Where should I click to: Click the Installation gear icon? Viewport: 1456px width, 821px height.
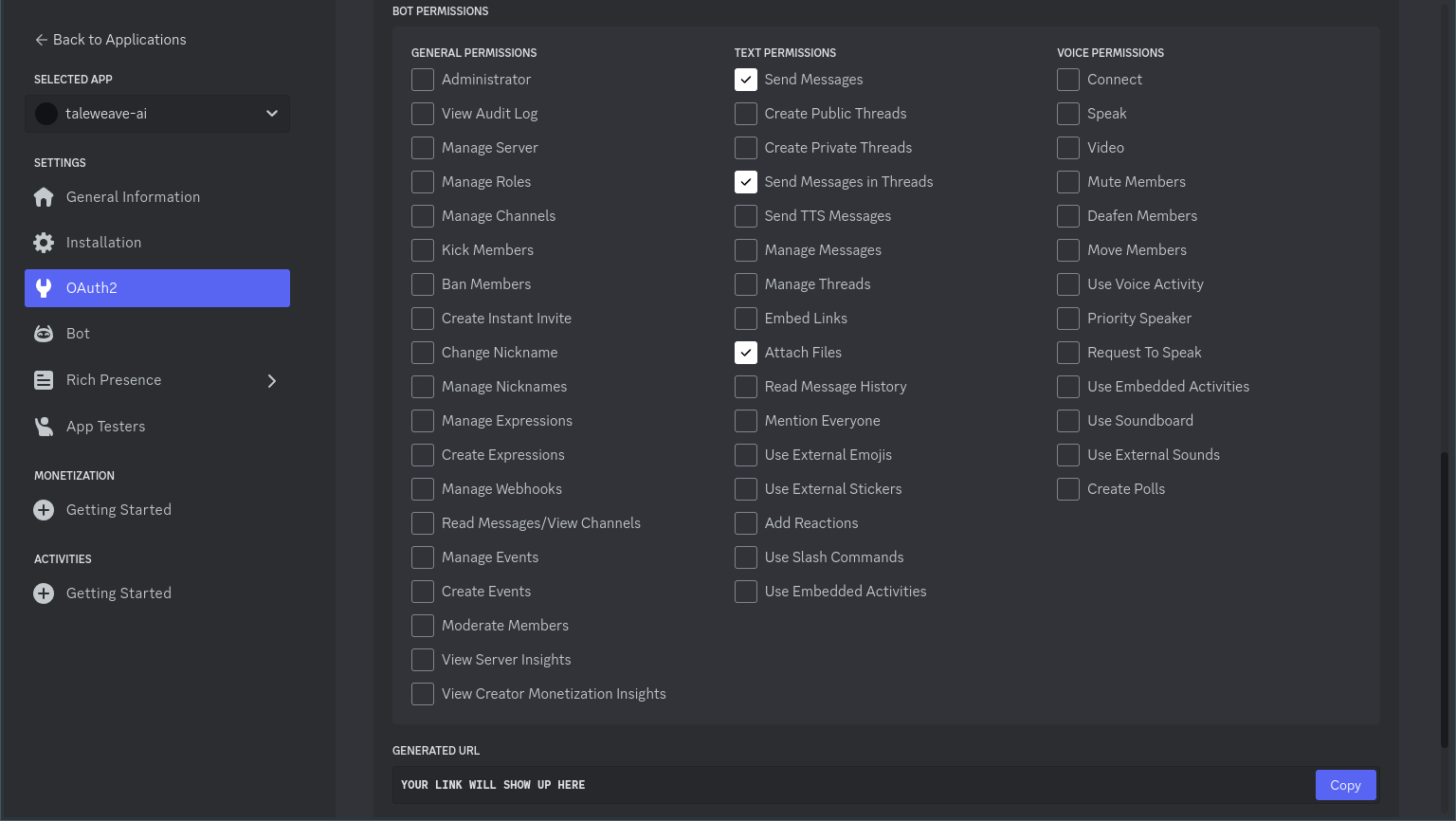pyautogui.click(x=44, y=243)
